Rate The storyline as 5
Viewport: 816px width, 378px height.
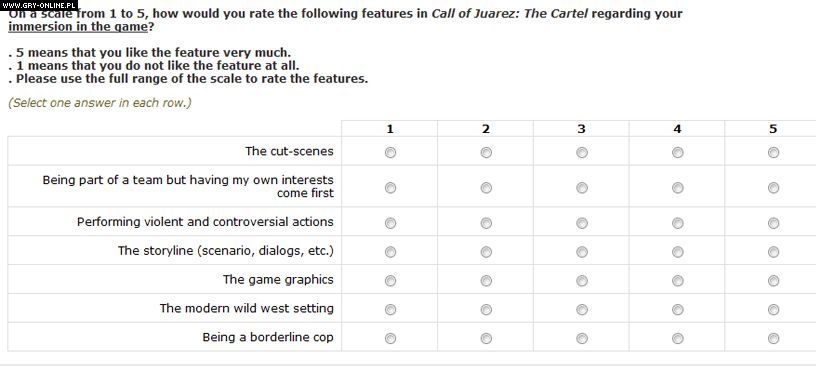(773, 252)
